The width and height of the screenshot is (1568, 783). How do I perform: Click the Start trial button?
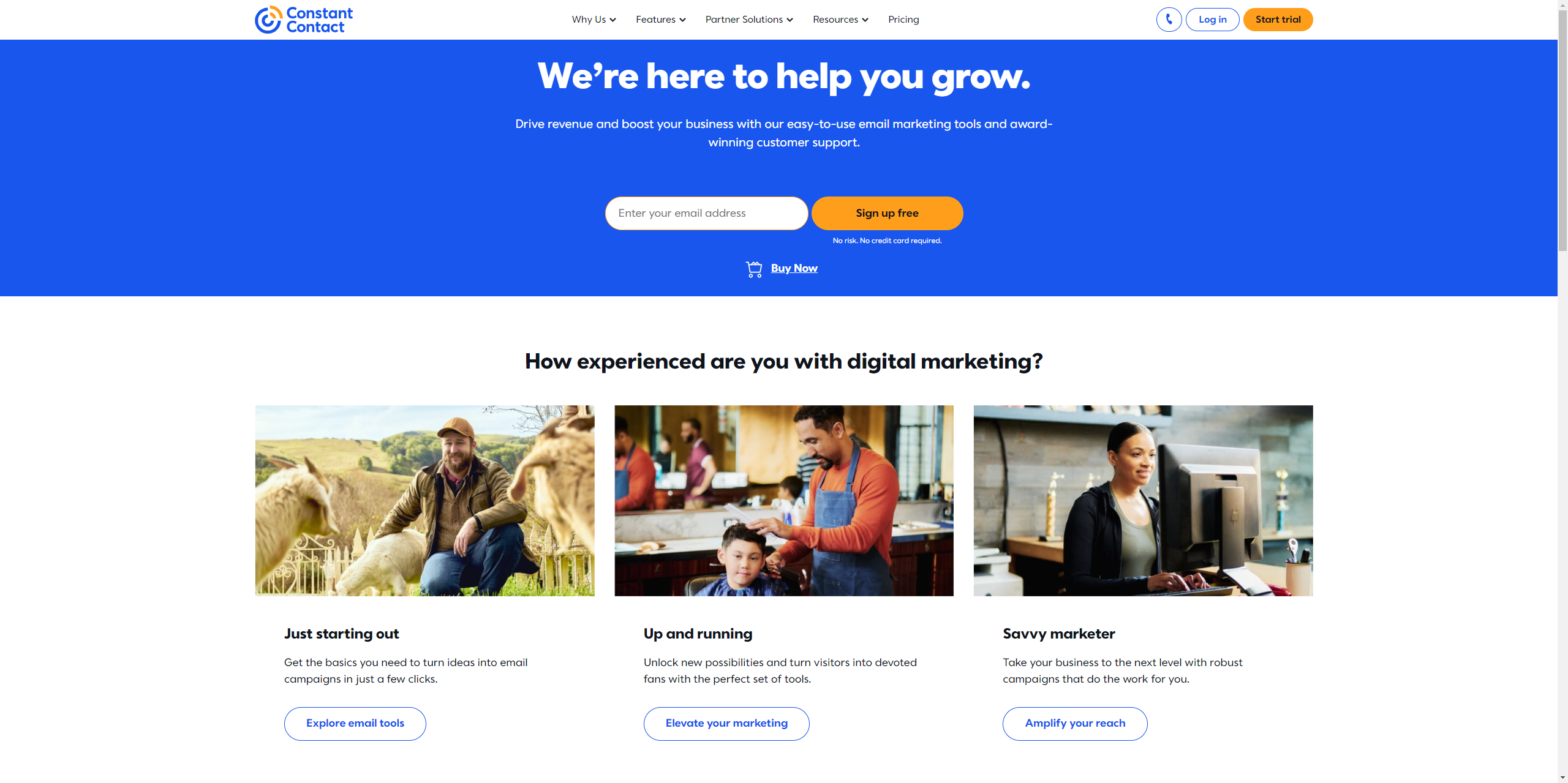(1277, 19)
